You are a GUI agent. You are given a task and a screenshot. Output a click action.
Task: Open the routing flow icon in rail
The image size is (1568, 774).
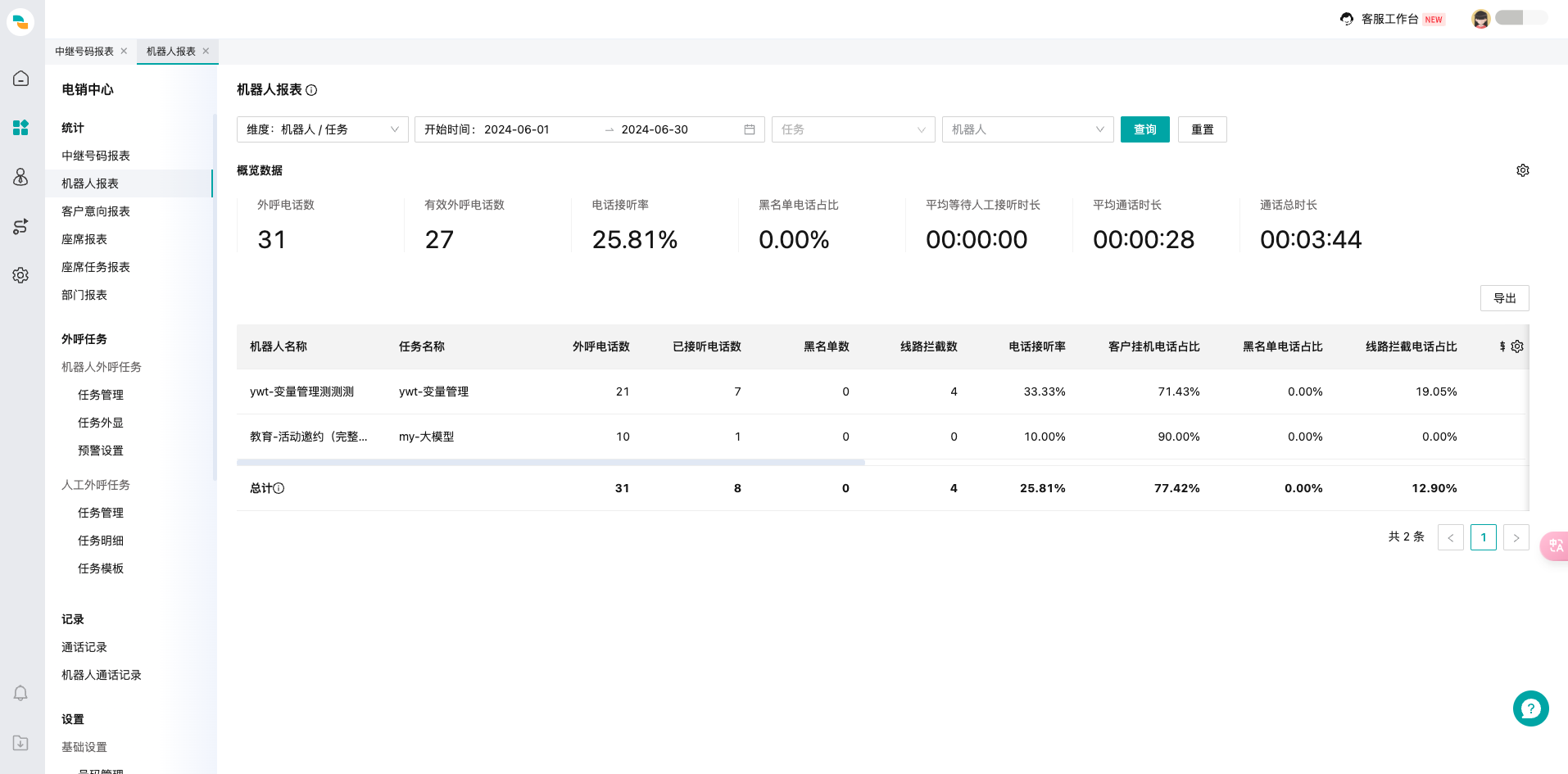20,226
